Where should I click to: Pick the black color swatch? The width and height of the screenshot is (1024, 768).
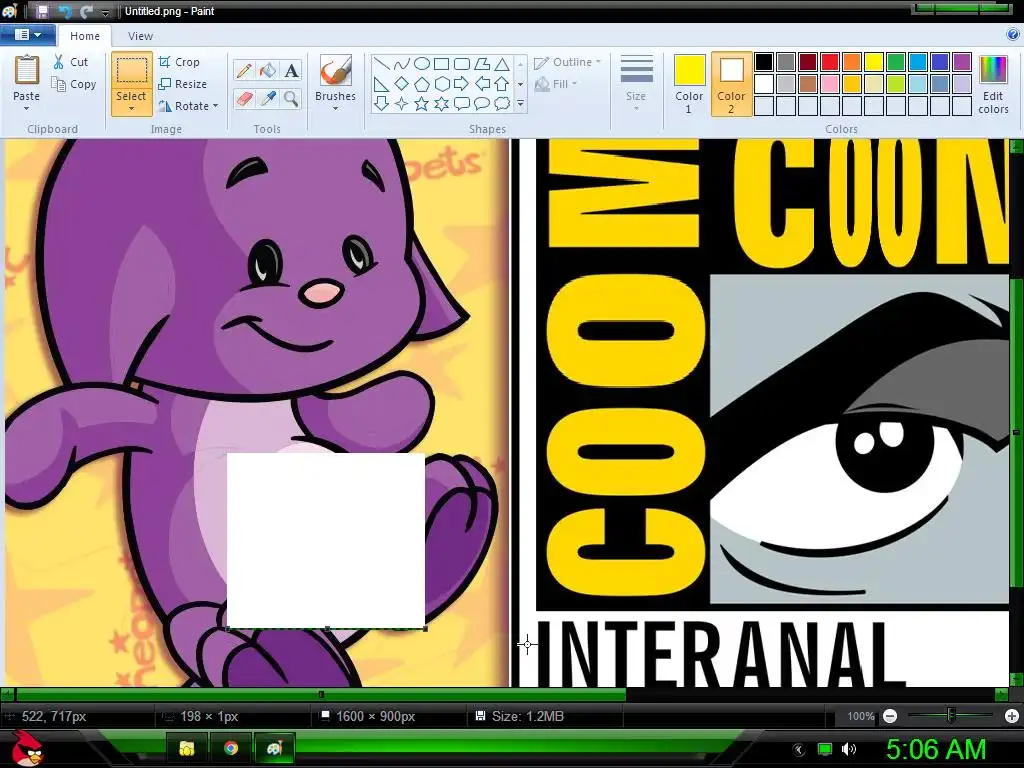[764, 62]
